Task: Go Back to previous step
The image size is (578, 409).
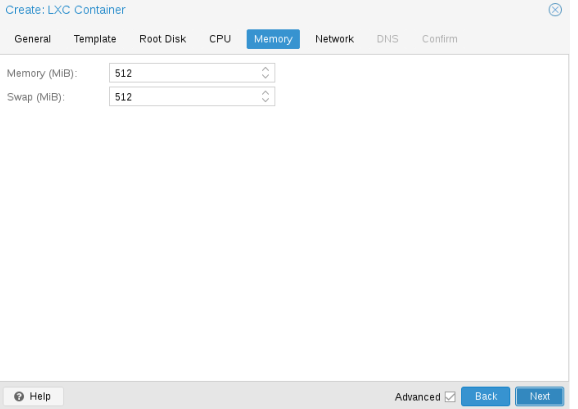Action: click(485, 396)
